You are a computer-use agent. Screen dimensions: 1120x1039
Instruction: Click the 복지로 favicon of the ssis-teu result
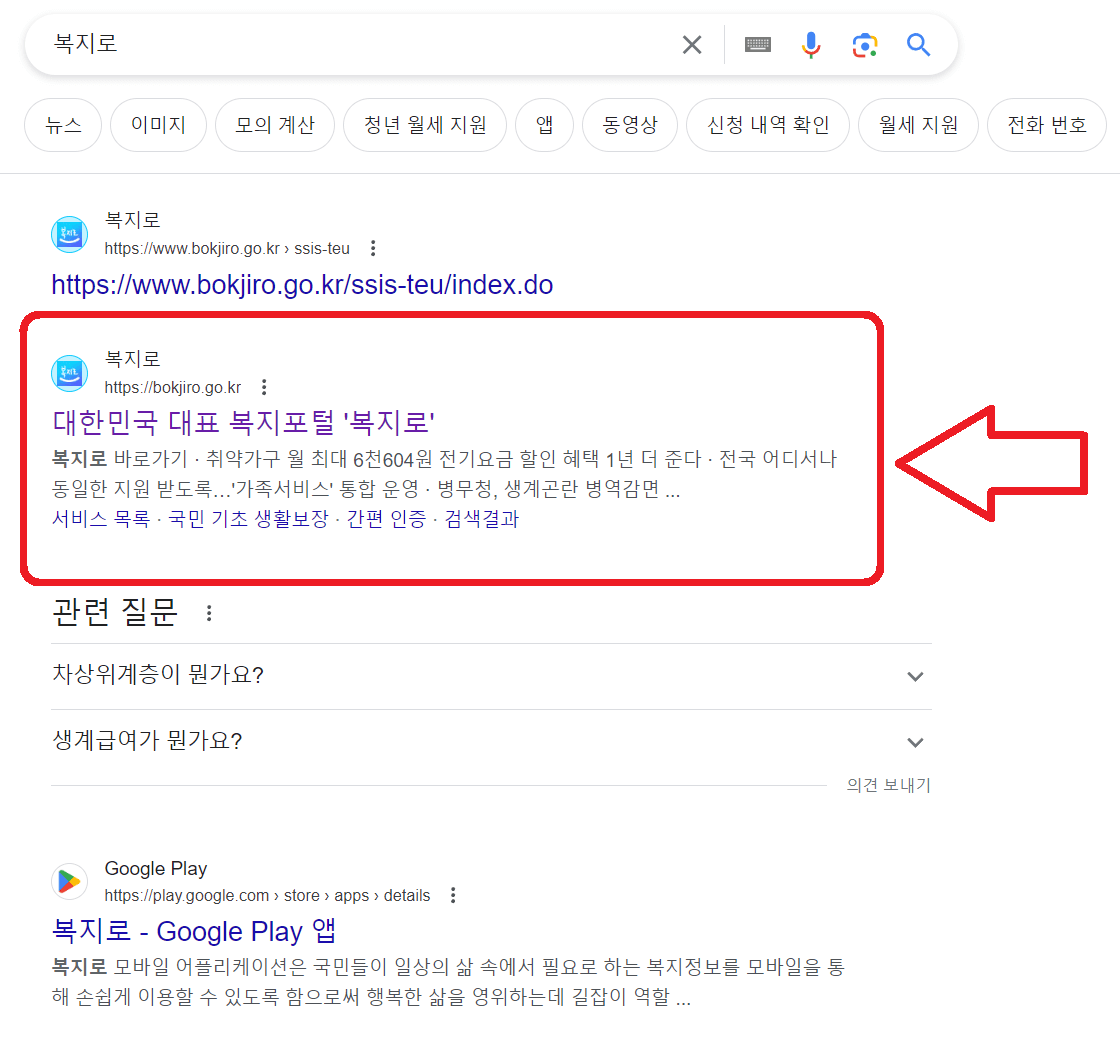click(69, 234)
